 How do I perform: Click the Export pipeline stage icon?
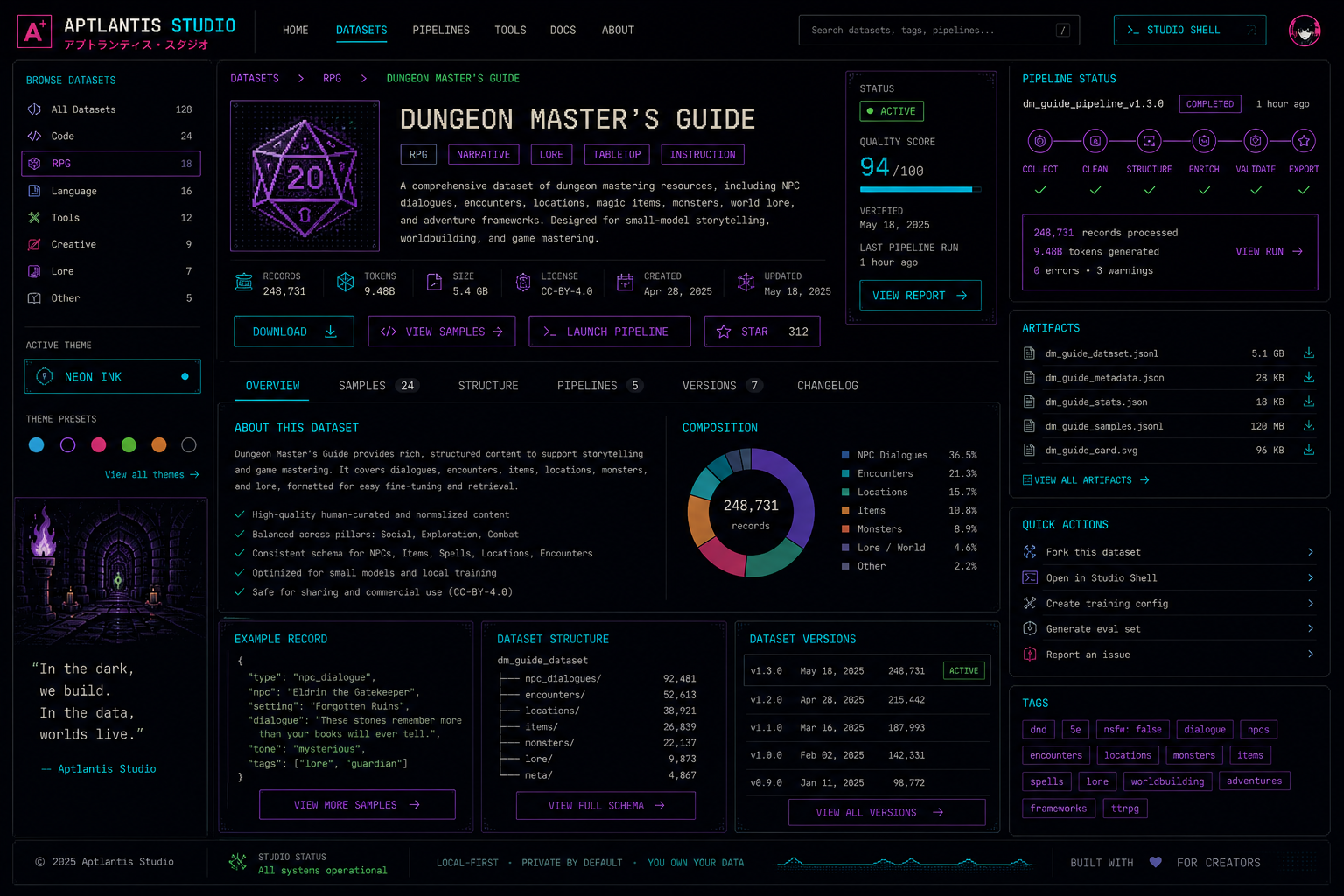[x=1304, y=141]
